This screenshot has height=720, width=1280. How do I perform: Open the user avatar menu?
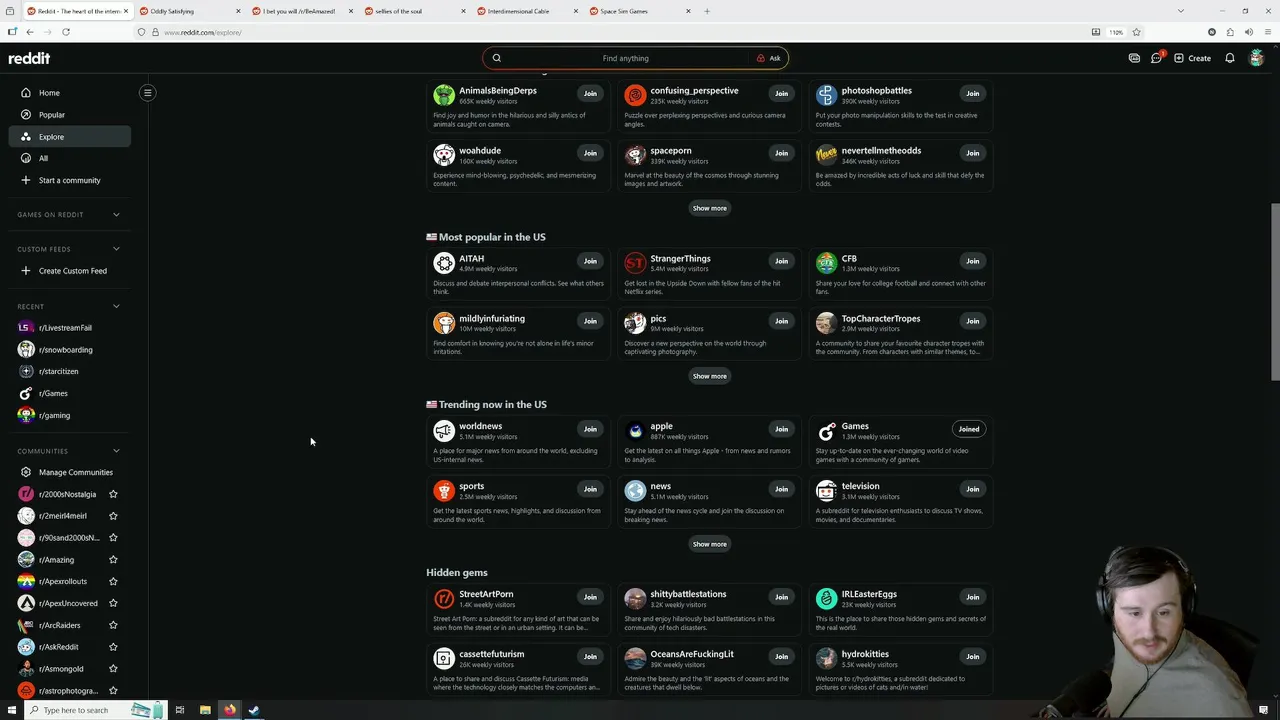[1257, 58]
